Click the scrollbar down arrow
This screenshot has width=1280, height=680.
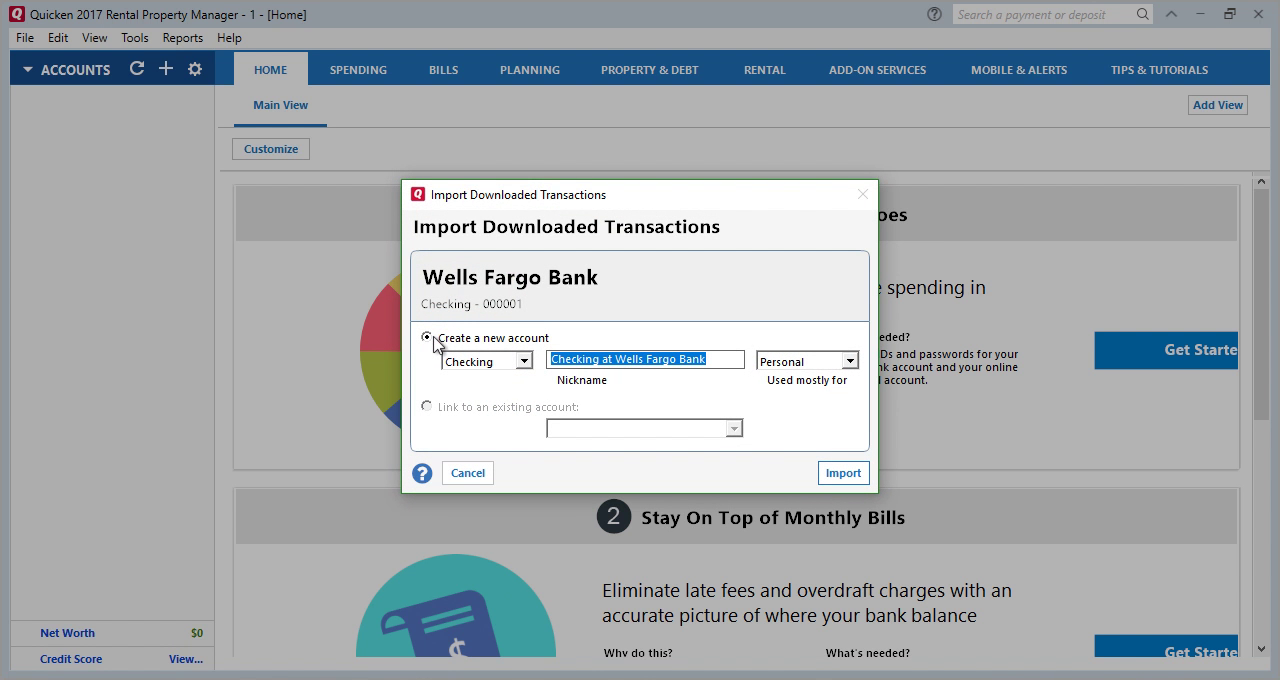(x=1261, y=648)
